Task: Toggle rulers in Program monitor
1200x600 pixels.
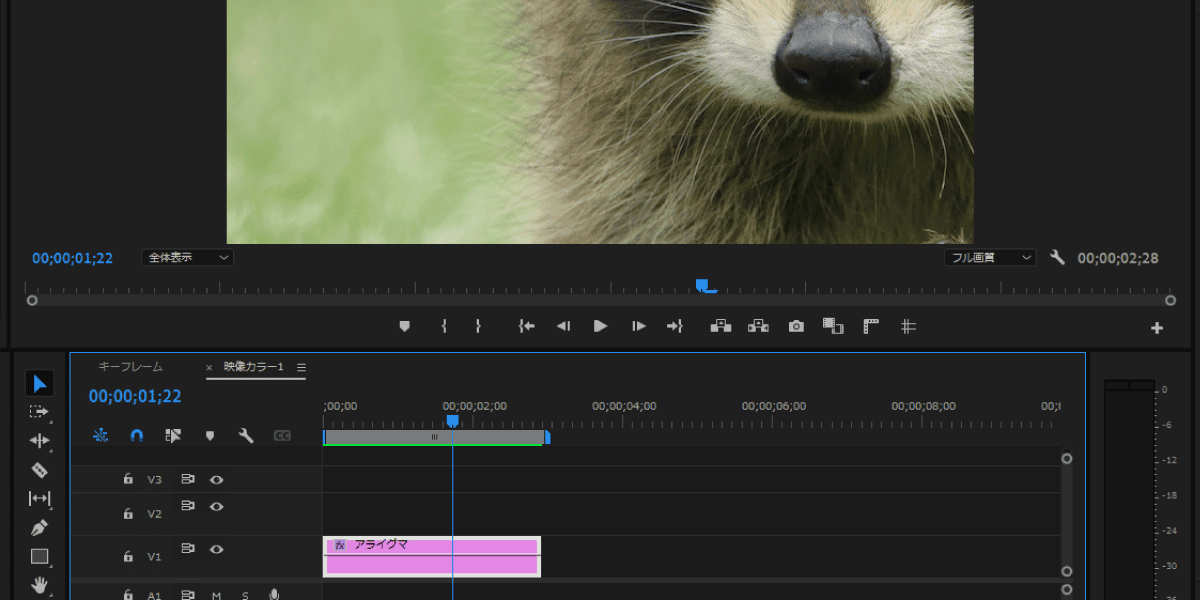Action: point(871,326)
